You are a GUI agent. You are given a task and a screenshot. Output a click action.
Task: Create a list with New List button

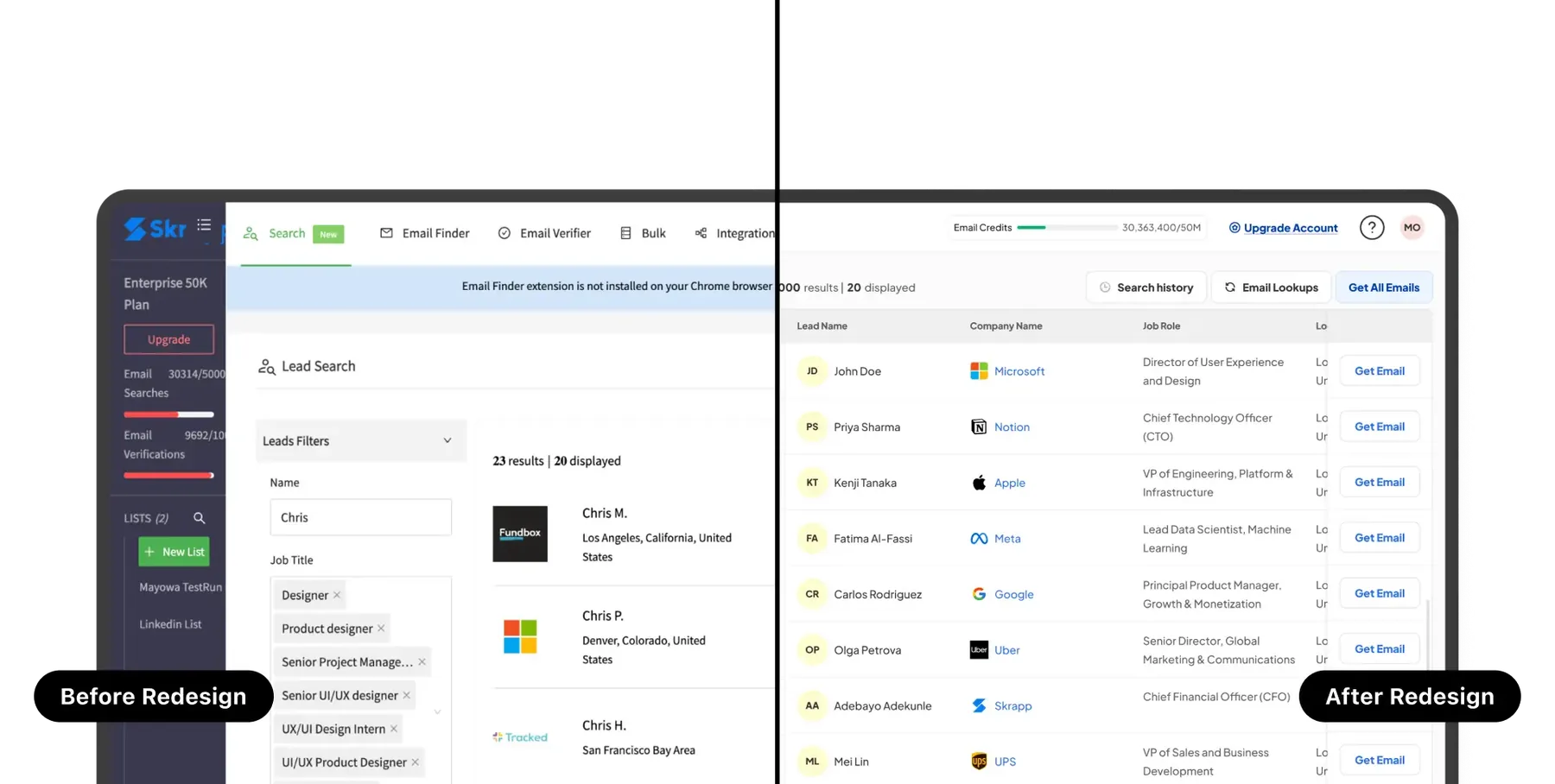point(174,552)
